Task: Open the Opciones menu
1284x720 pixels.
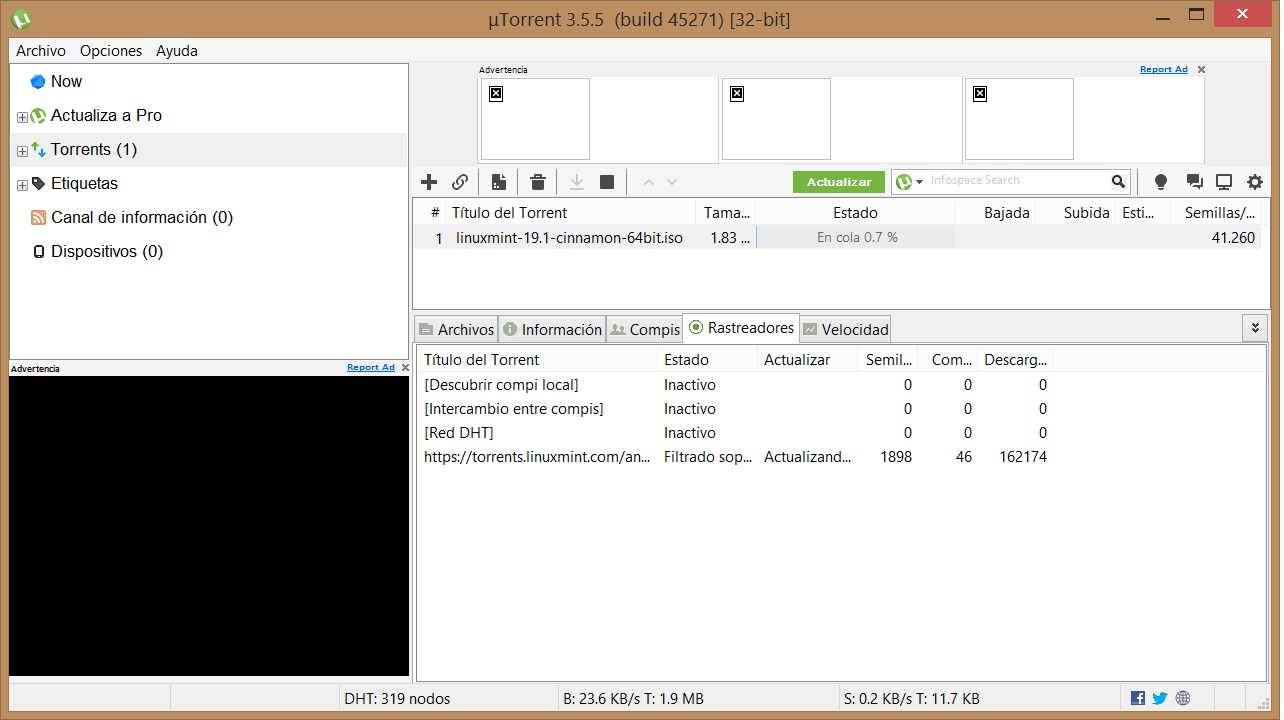Action: 111,51
